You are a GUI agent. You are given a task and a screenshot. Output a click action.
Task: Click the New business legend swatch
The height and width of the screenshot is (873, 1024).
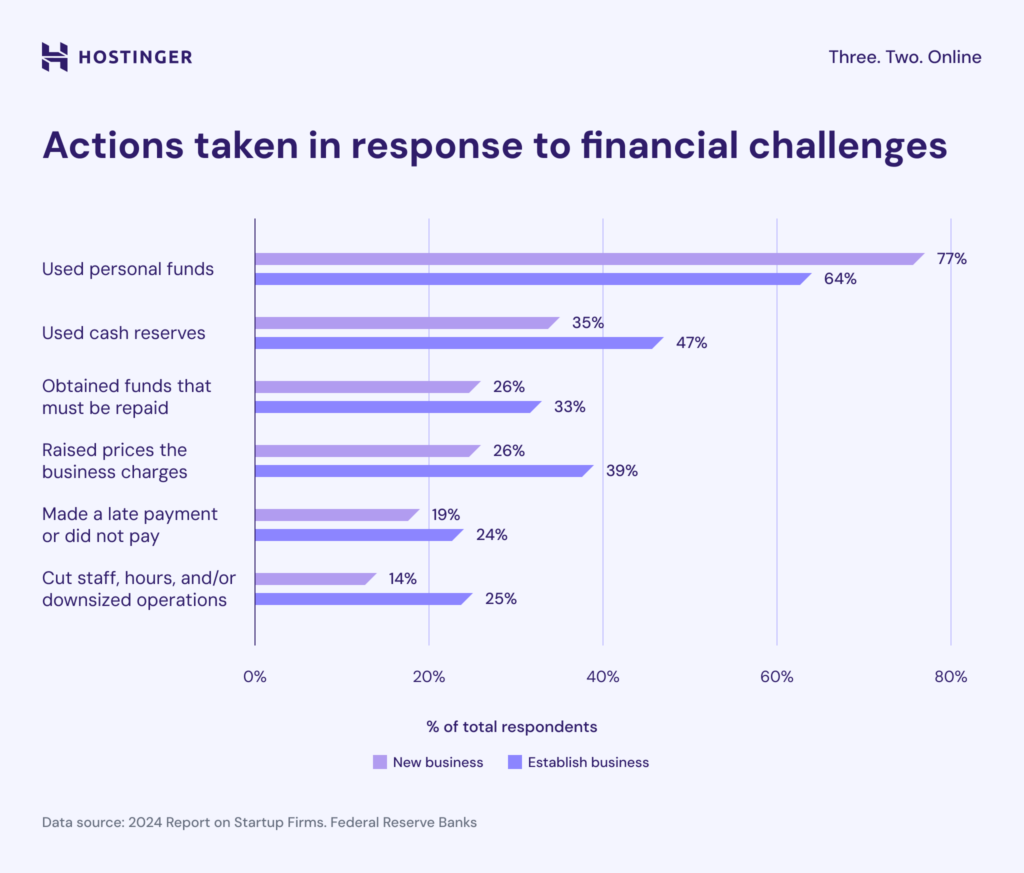[379, 762]
